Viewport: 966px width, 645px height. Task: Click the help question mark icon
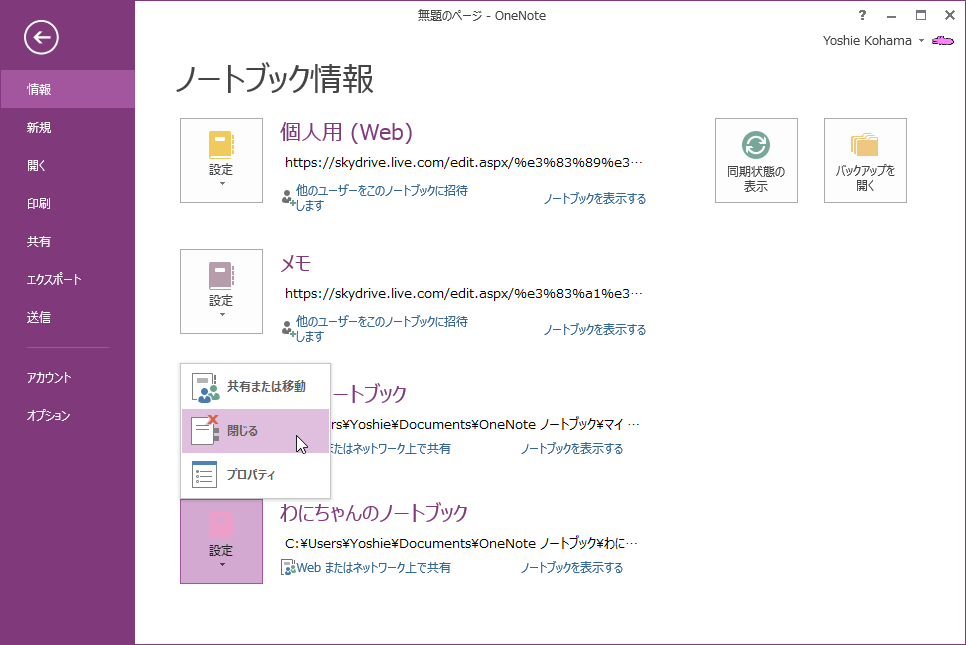coord(862,15)
